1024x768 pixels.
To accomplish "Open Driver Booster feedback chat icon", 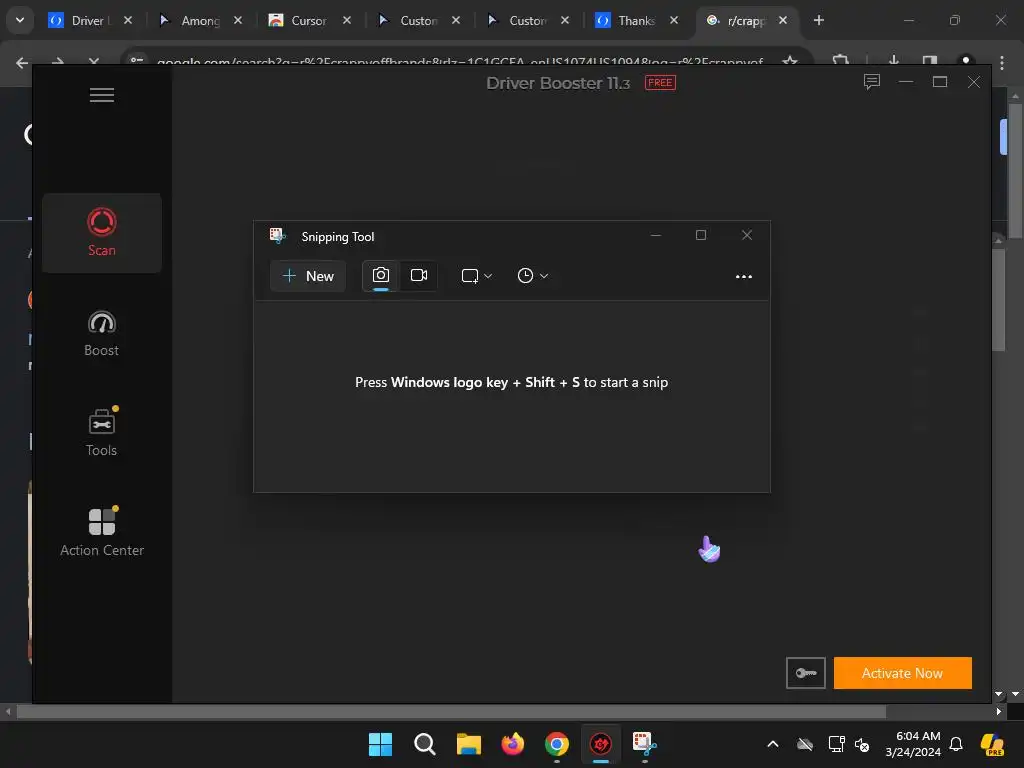I will [872, 82].
